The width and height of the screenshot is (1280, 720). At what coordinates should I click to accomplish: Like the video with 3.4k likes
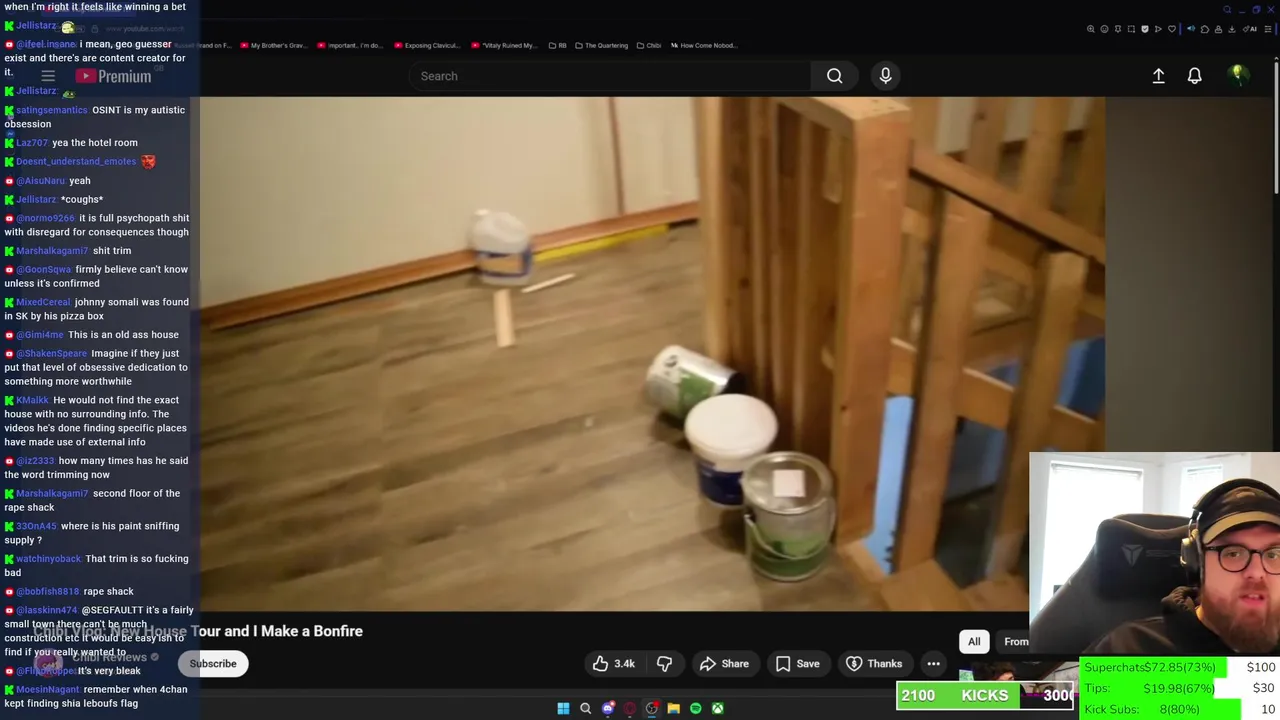pos(614,664)
